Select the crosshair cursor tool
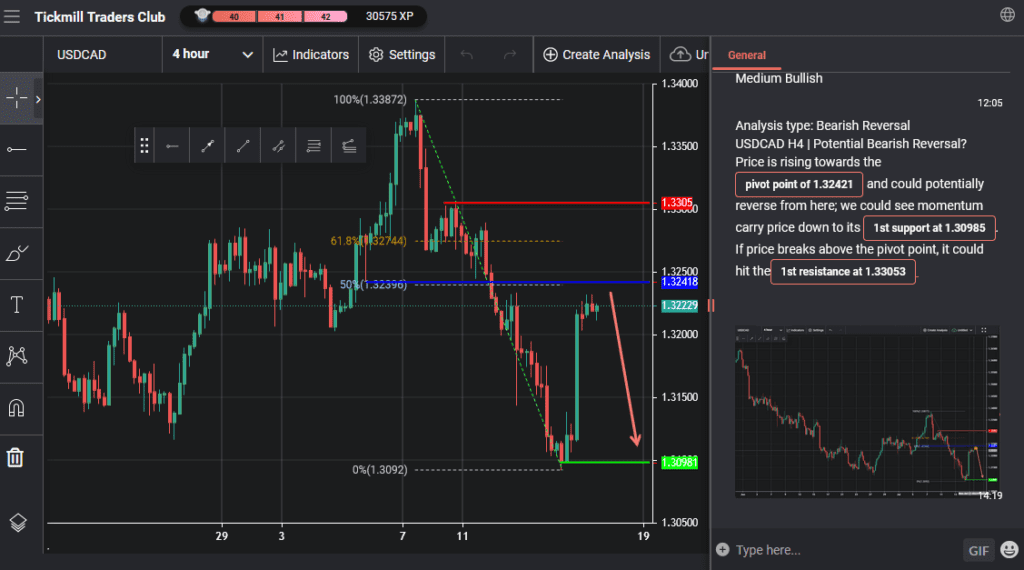1024x570 pixels. (x=17, y=98)
